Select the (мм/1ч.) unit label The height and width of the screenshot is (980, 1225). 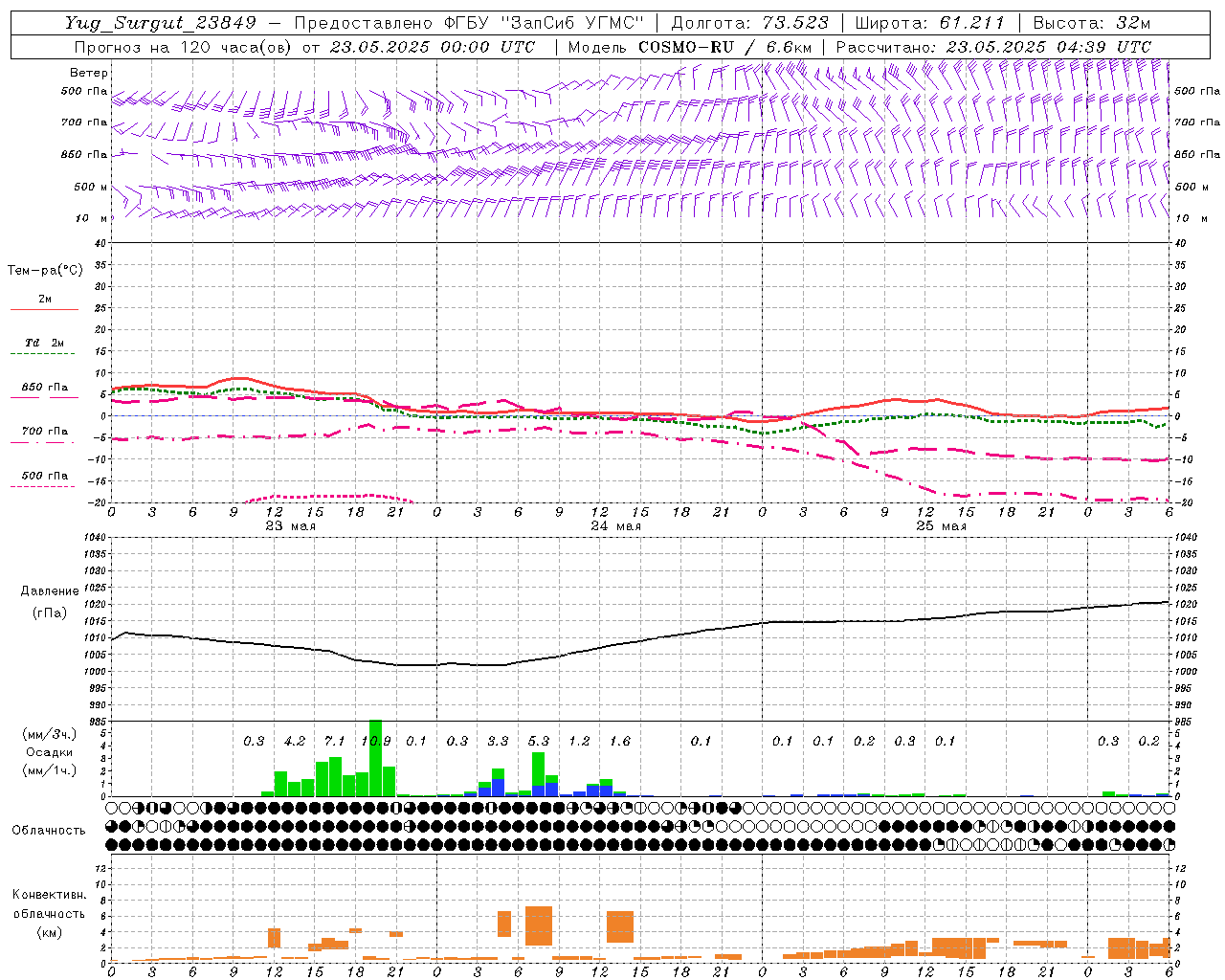49,770
